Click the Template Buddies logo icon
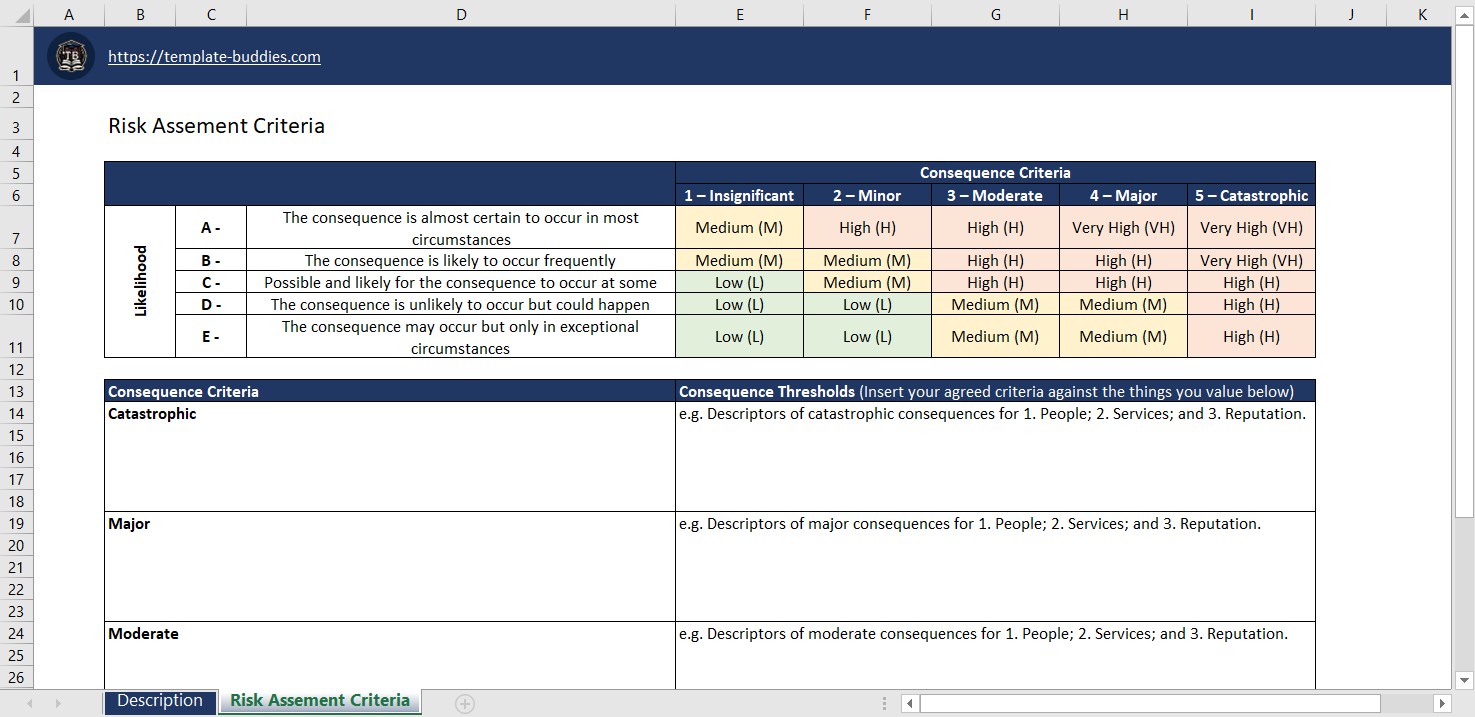The image size is (1475, 717). click(70, 56)
